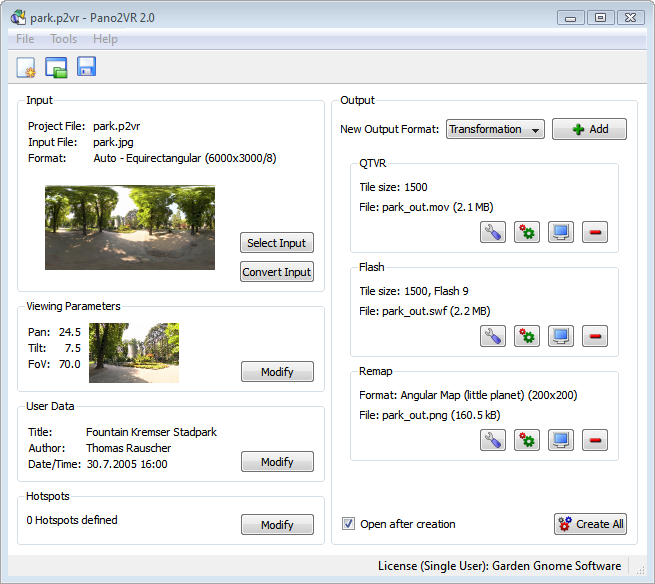
Task: Click the New Project toolbar icon
Action: [x=26, y=67]
